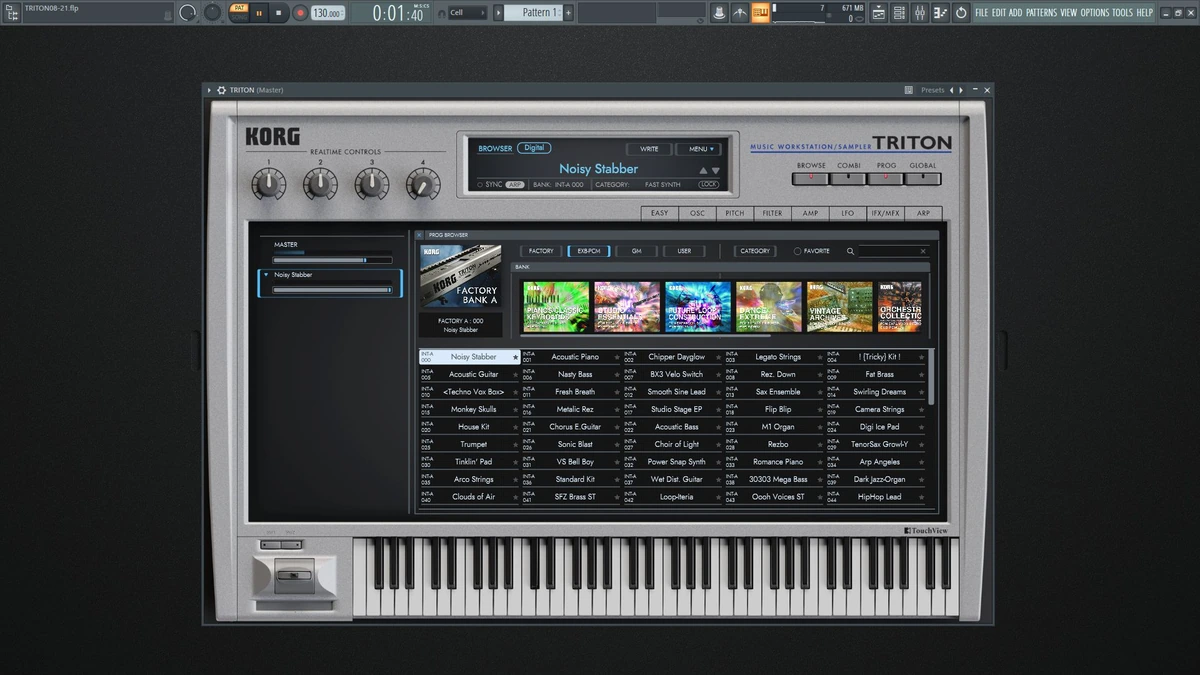Switch to the IFX/MFX tab
This screenshot has width=1200, height=675.
(x=884, y=213)
